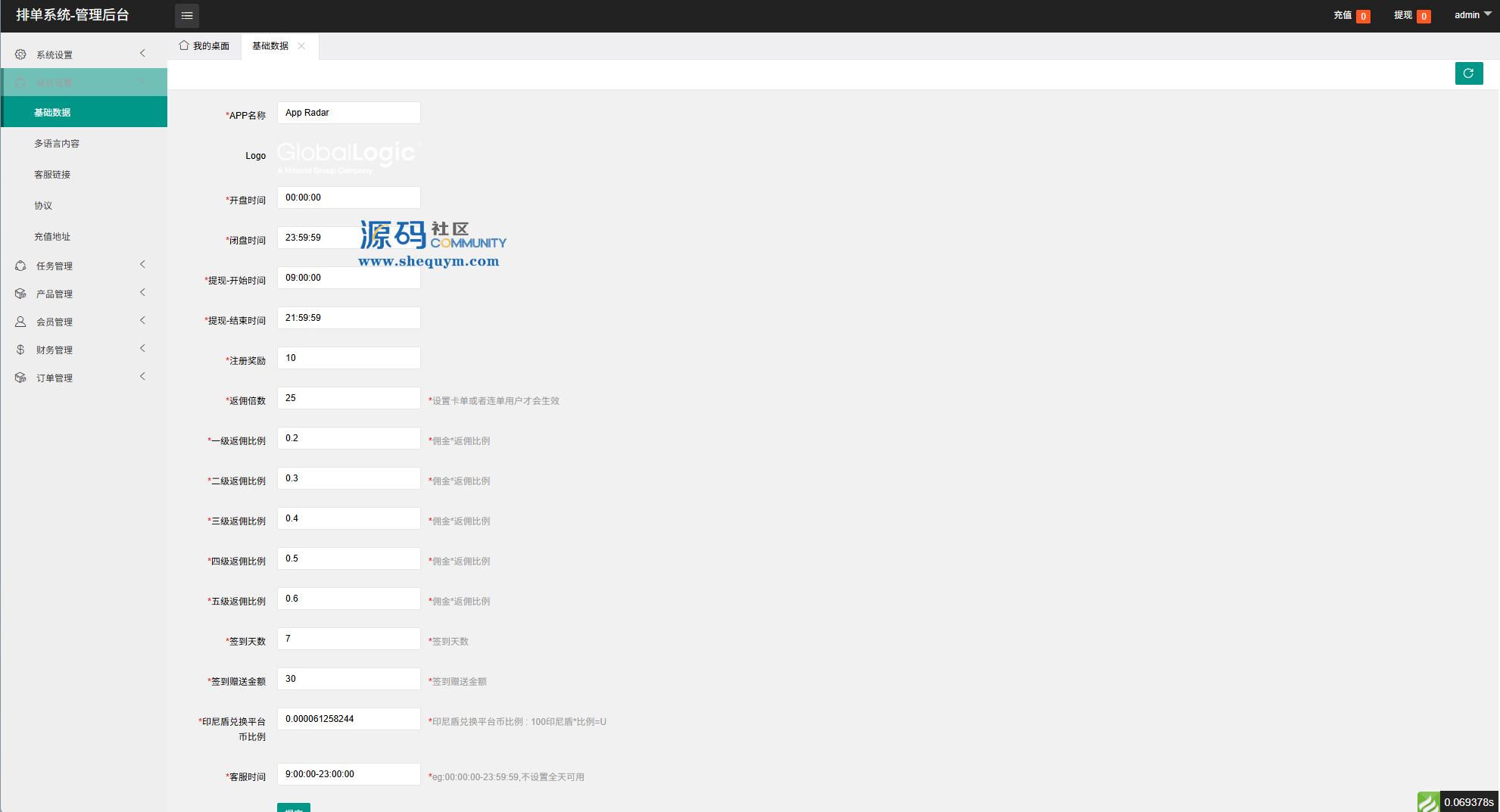Viewport: 1500px width, 812px height.
Task: Click the finance management dollar icon
Action: (x=20, y=350)
